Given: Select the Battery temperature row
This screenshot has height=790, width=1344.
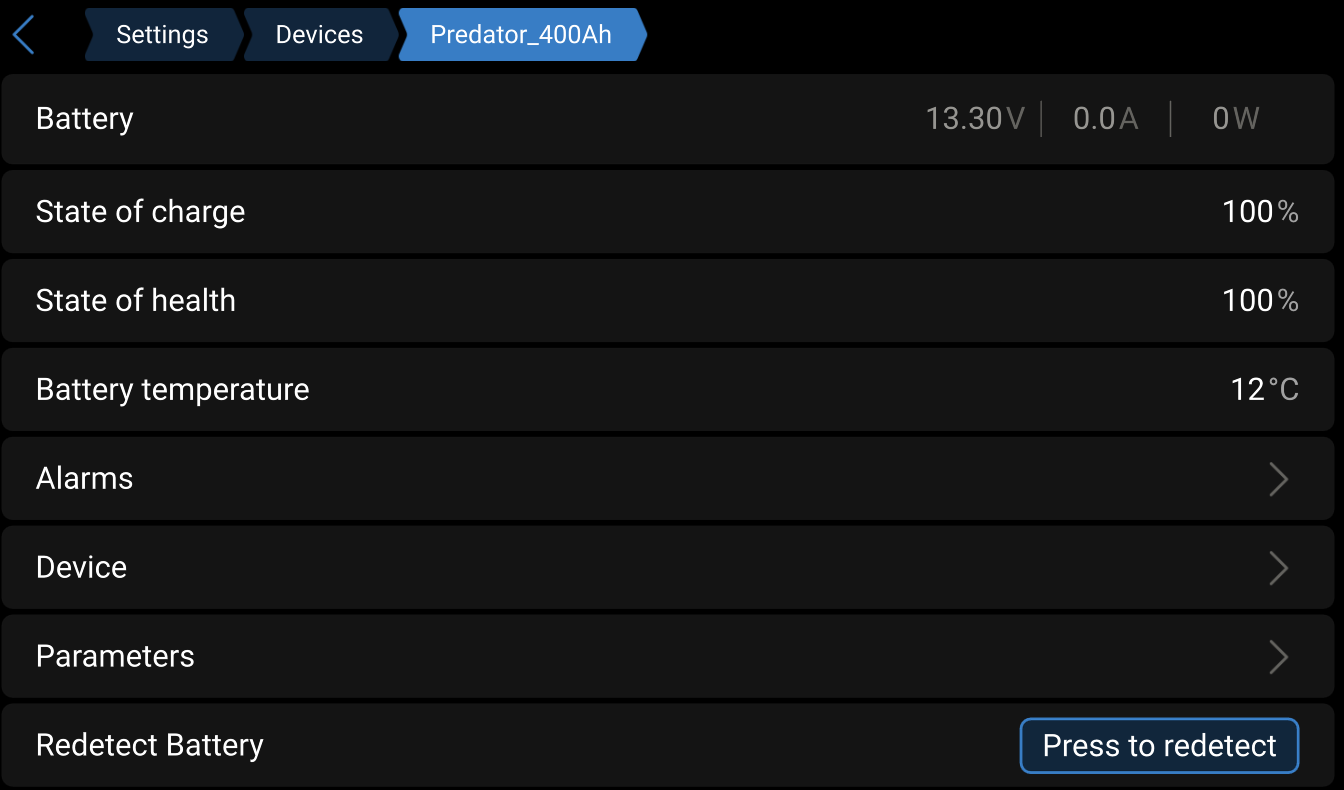Looking at the screenshot, I should (x=670, y=390).
